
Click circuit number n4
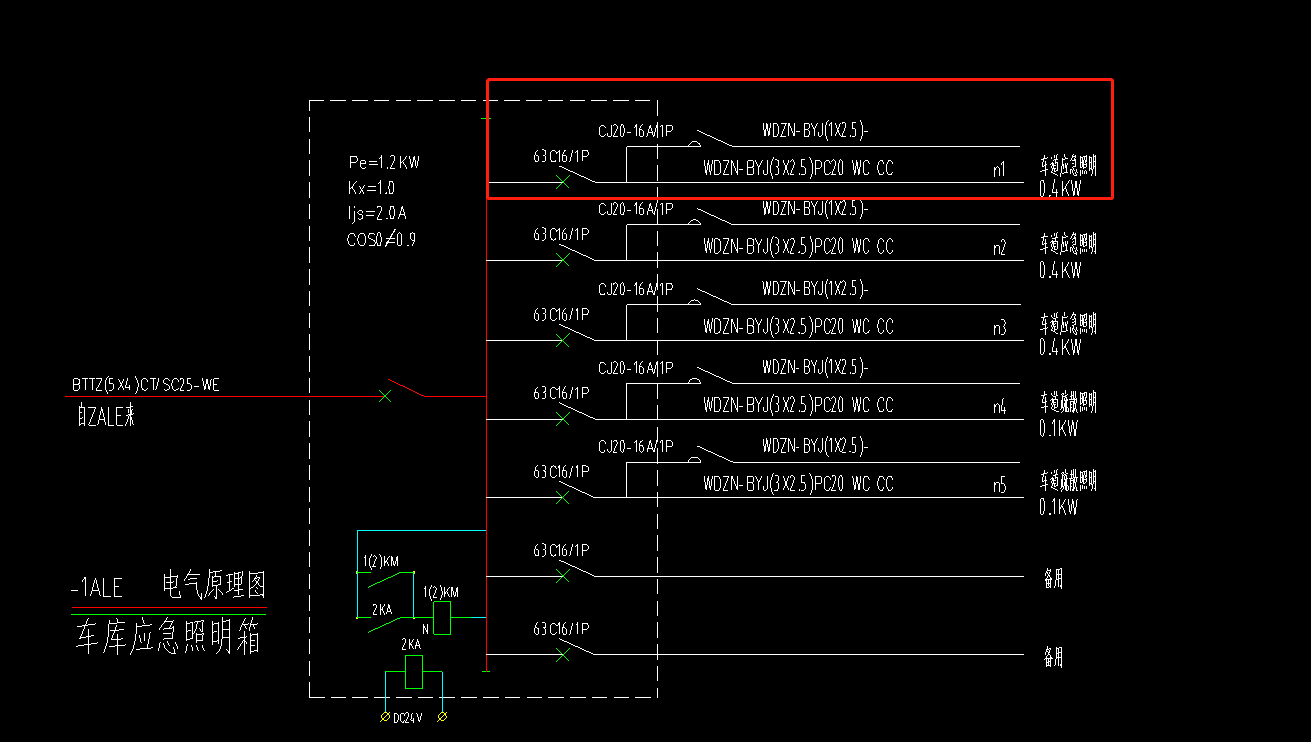coord(999,407)
